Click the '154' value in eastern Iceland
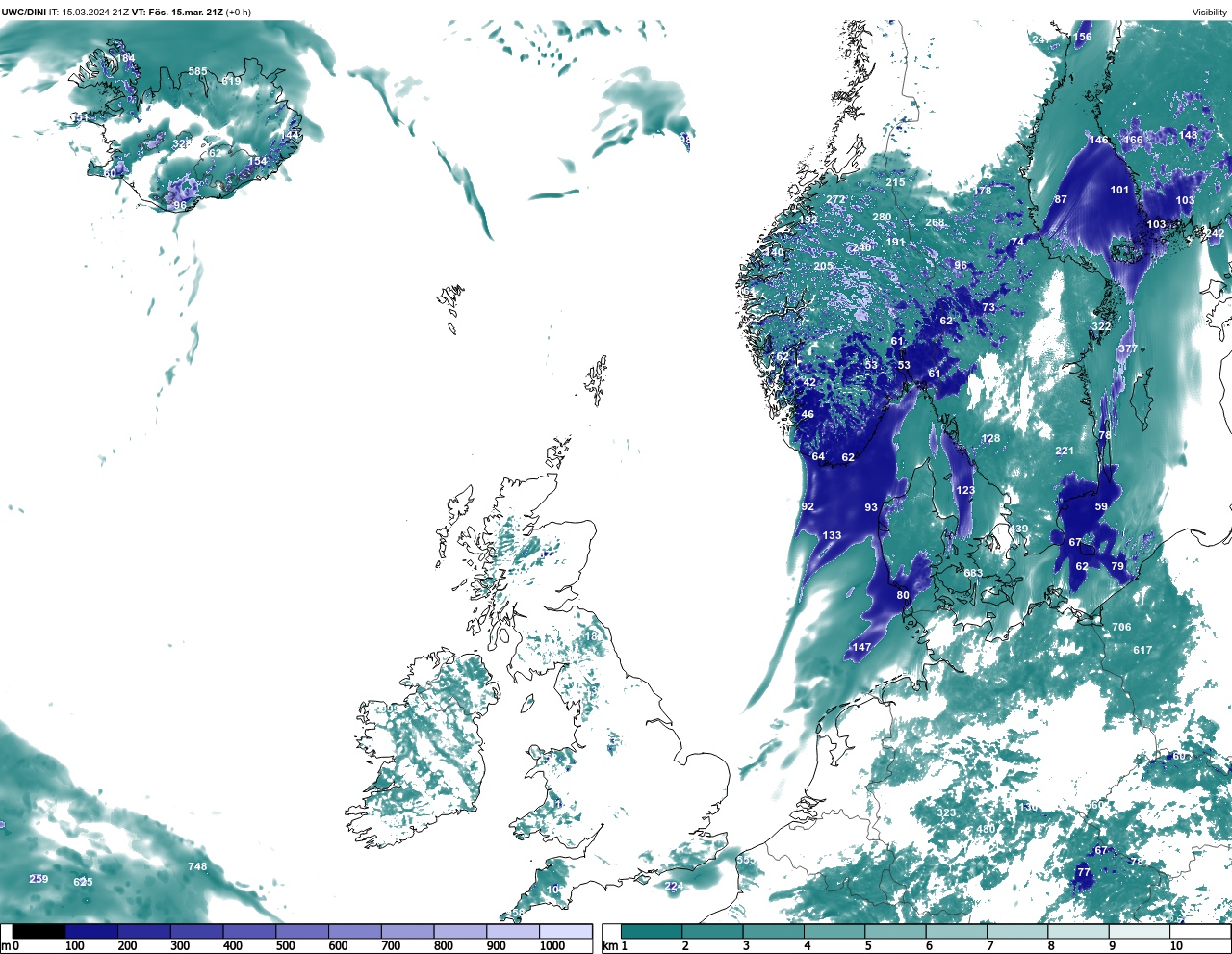1232x954 pixels. (258, 161)
